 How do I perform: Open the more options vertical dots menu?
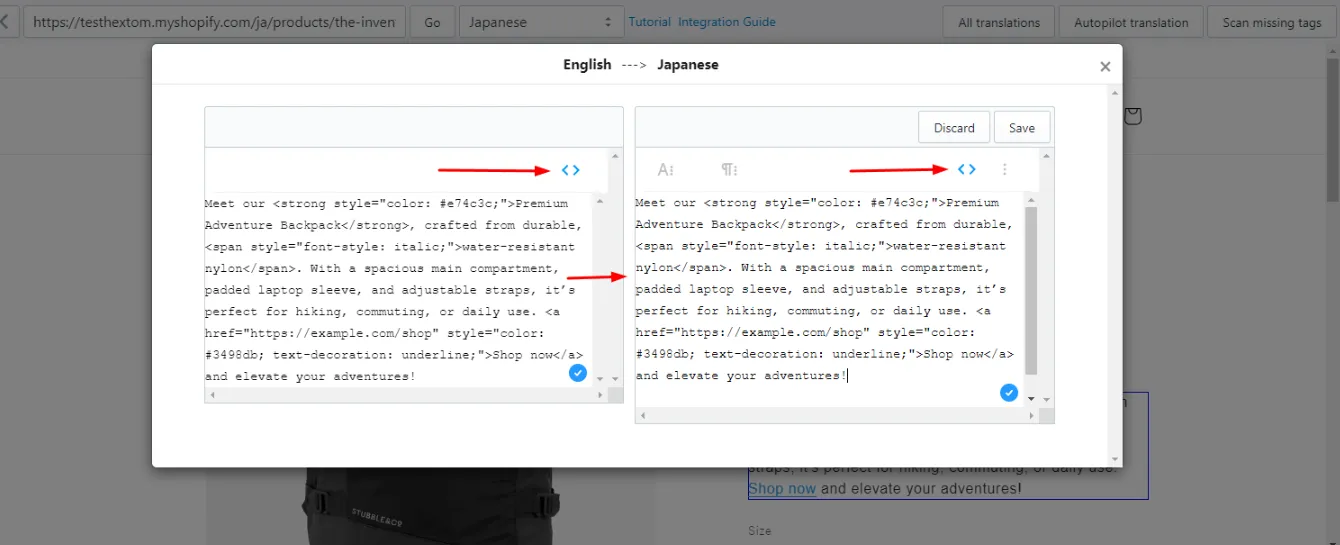click(1005, 170)
